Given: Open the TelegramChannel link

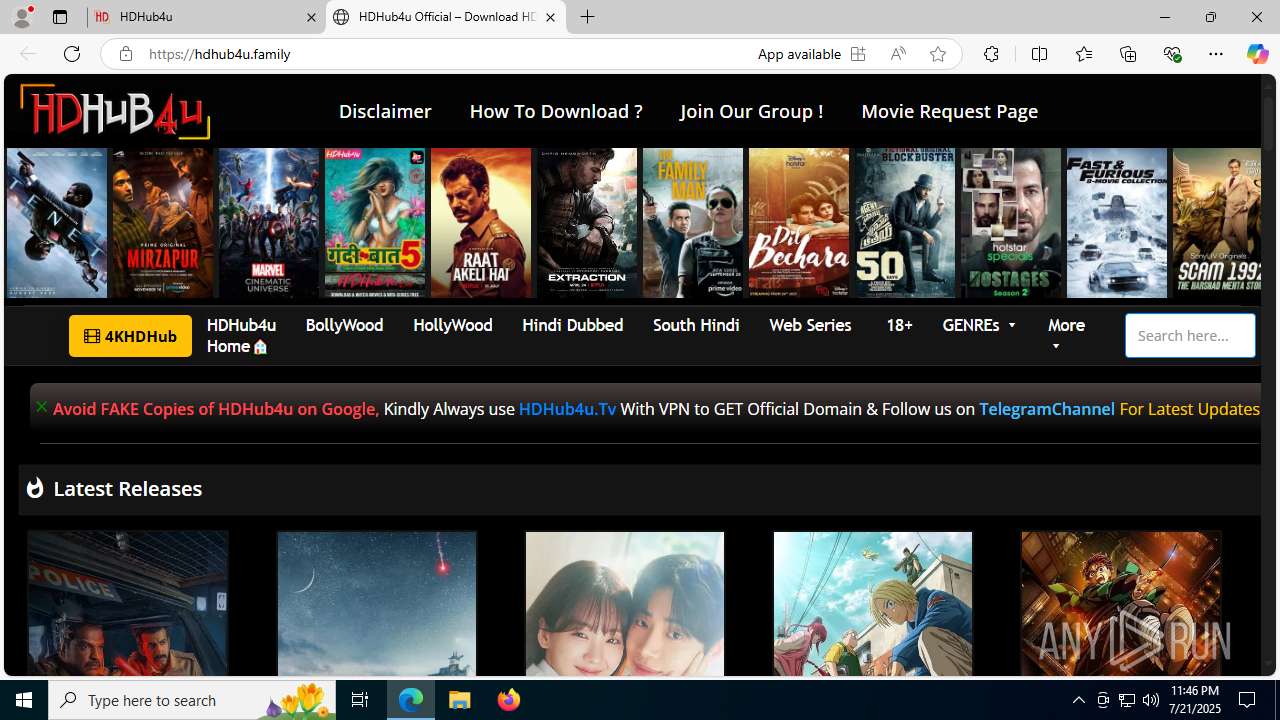Looking at the screenshot, I should [1046, 409].
